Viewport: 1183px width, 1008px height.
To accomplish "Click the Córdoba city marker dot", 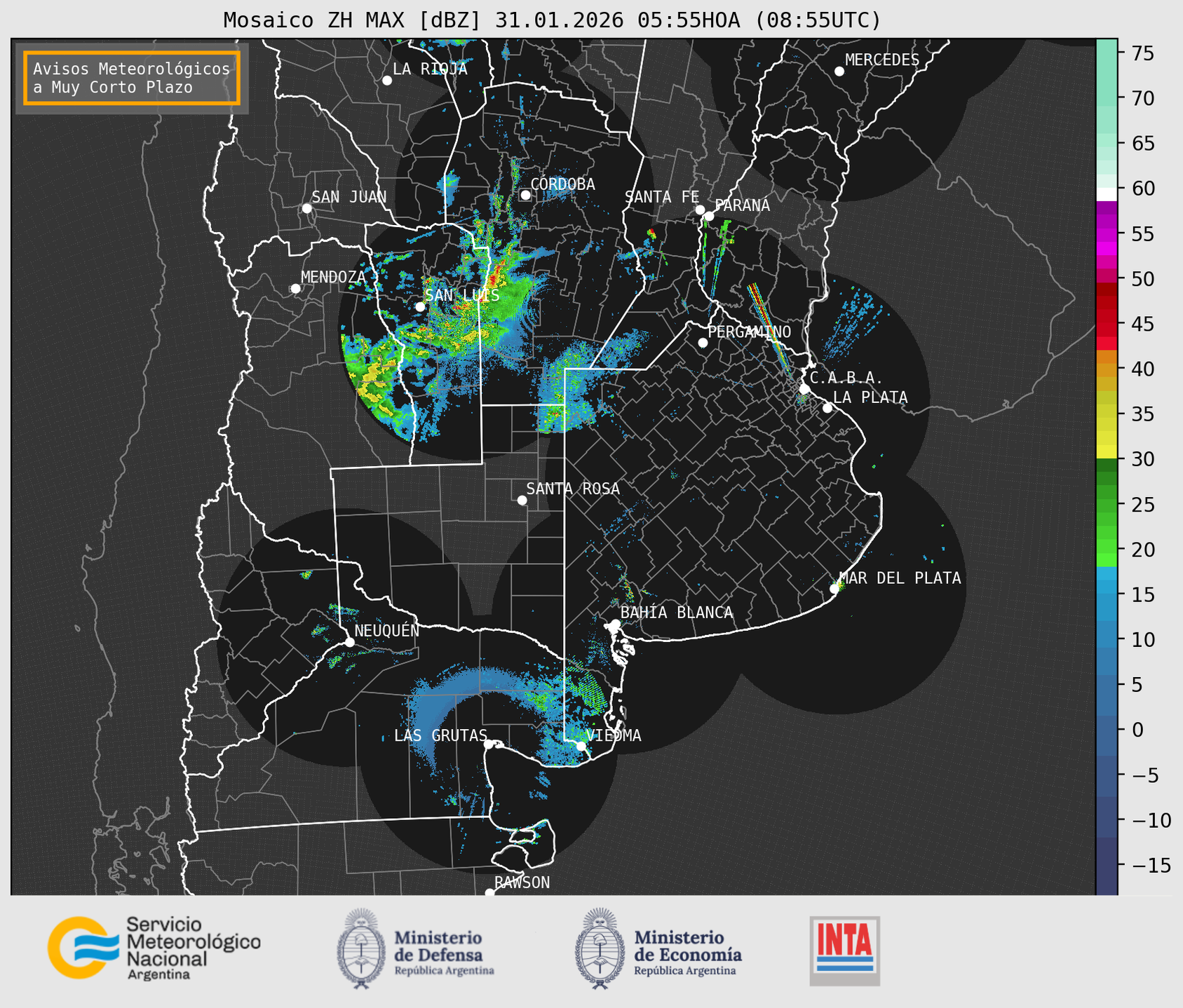I will coord(525,195).
